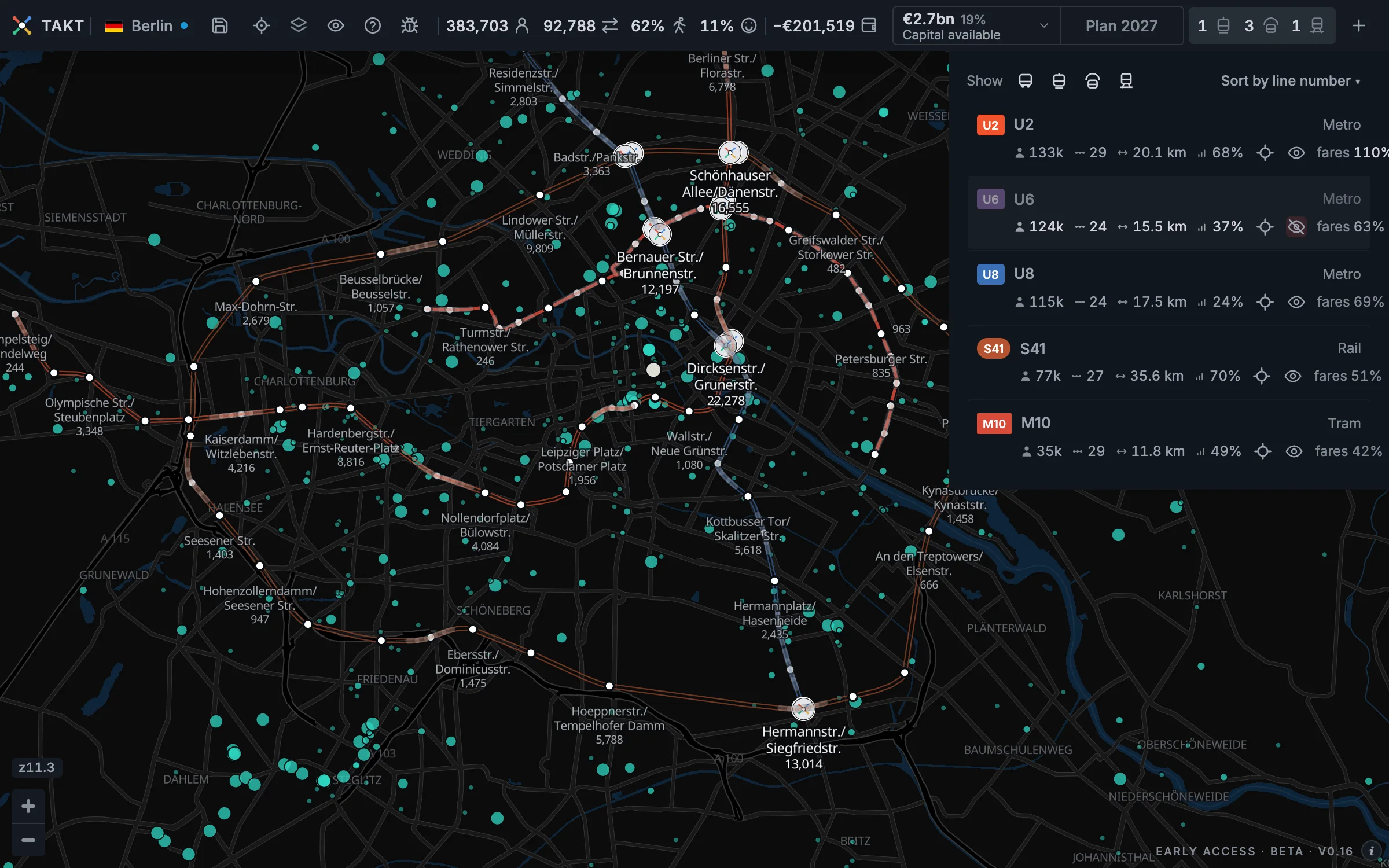
Task: Click the tram count icon in top bar
Action: (1223, 25)
